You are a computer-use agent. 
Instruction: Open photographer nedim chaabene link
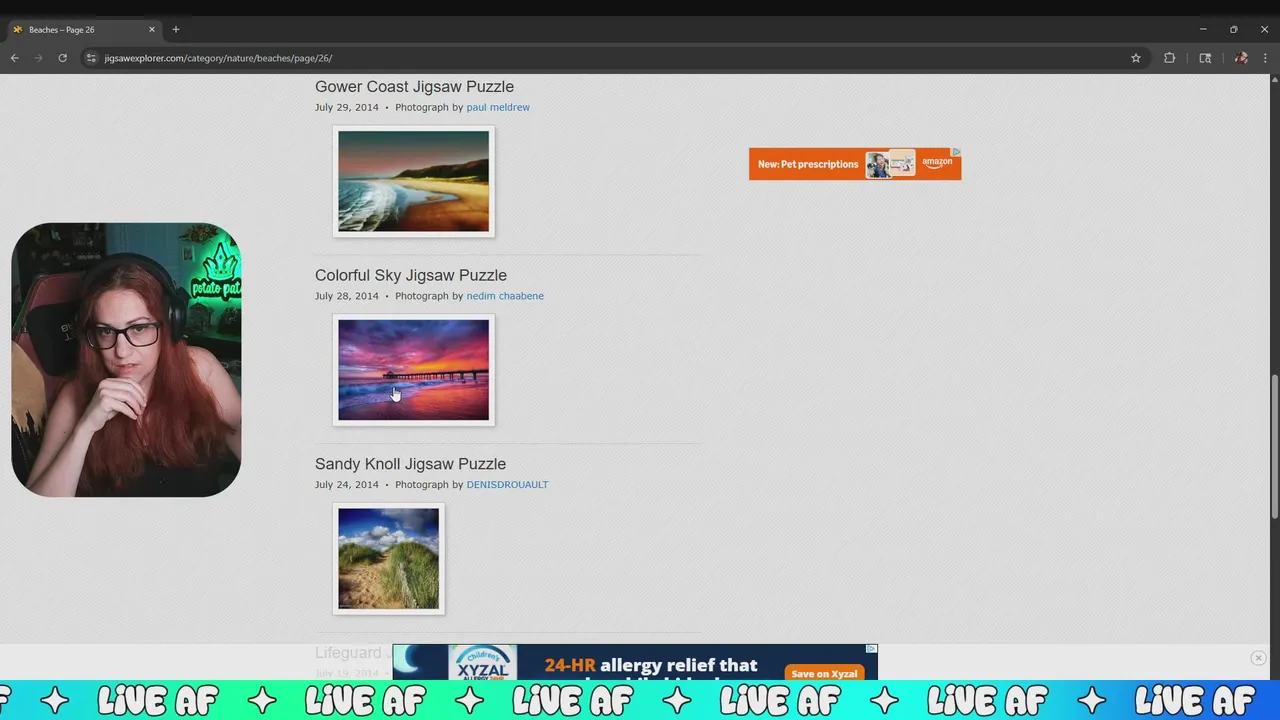click(505, 296)
